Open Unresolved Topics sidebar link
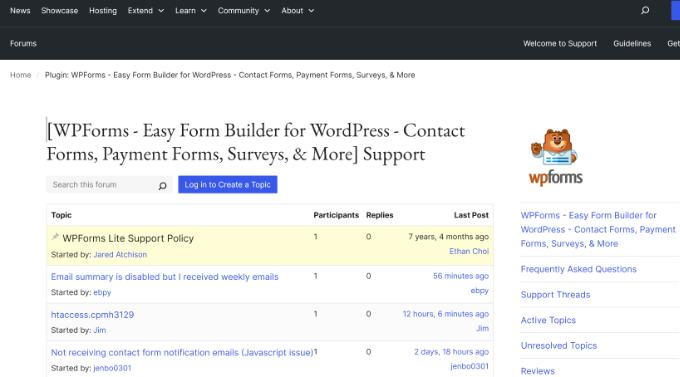Viewport: 680px width, 377px height. click(x=559, y=346)
